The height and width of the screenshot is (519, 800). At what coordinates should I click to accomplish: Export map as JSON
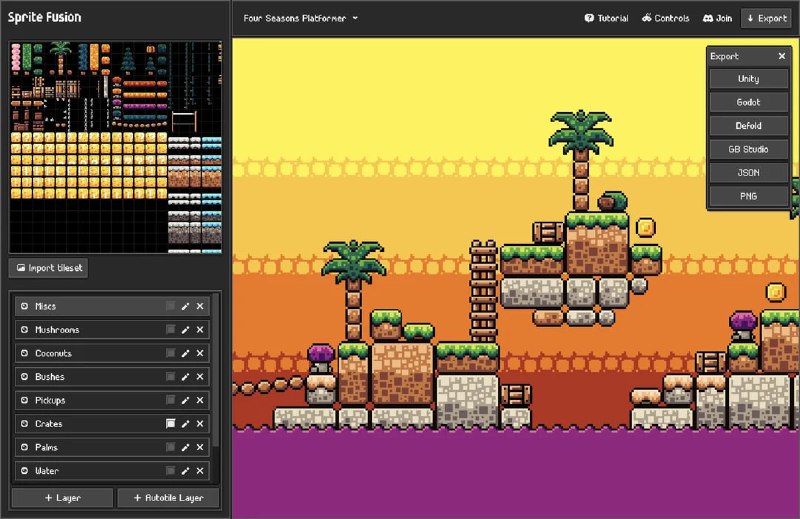pos(748,172)
